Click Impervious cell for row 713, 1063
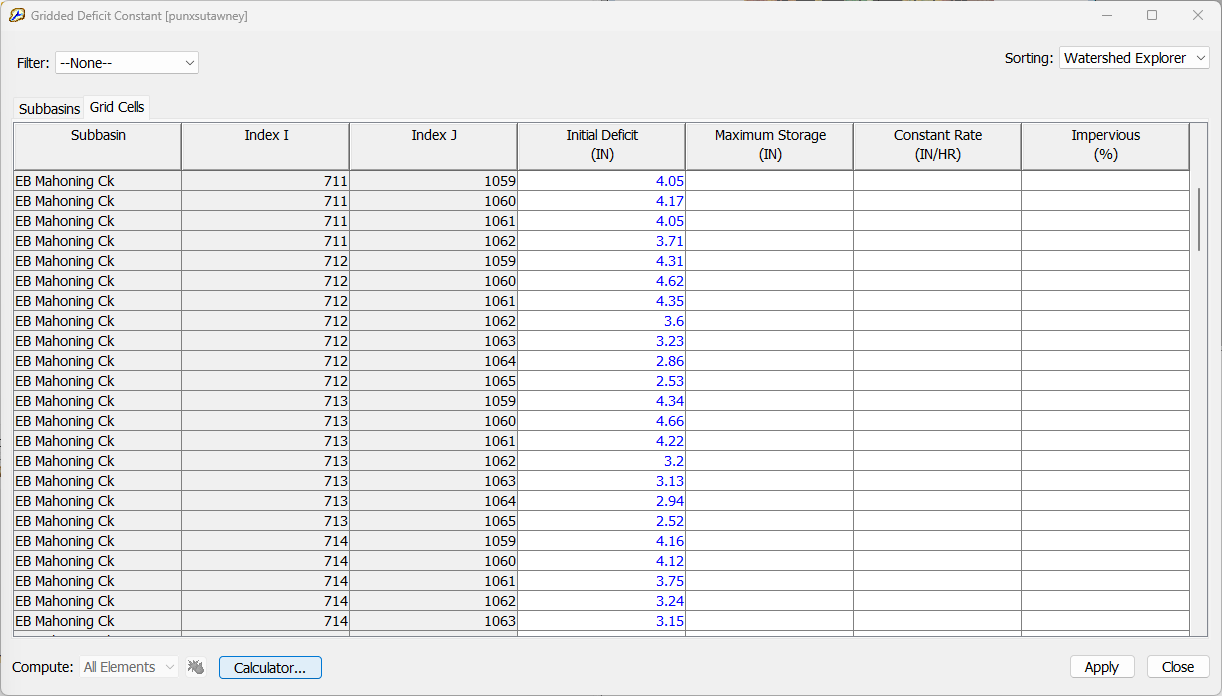1222x696 pixels. point(1106,481)
